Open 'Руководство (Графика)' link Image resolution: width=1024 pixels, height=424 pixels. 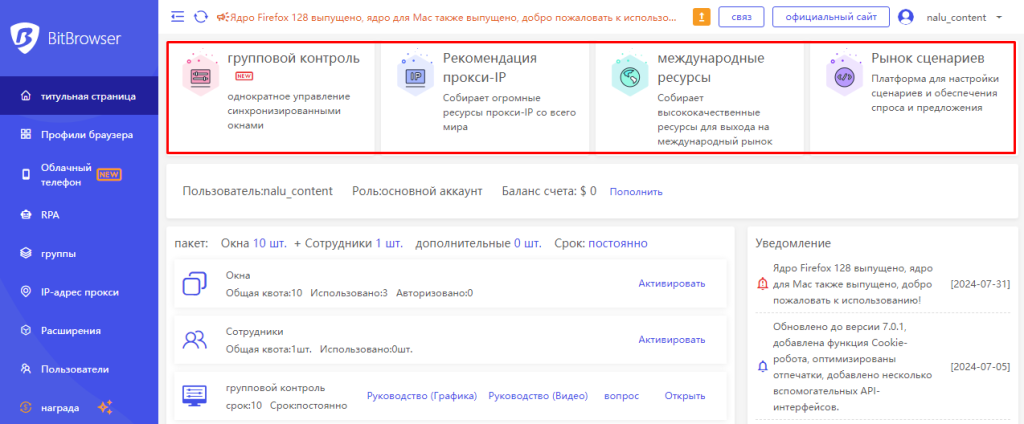(x=422, y=396)
